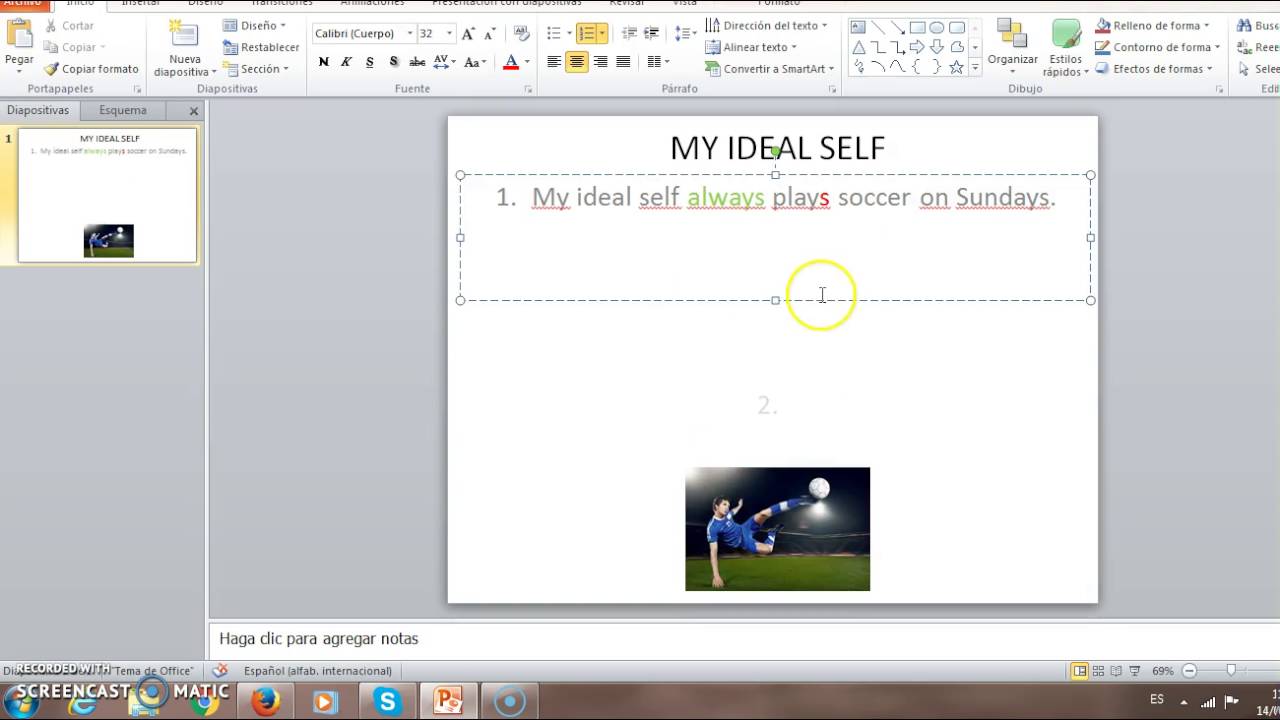Viewport: 1280px width, 720px height.
Task: Open Skype from taskbar
Action: [x=388, y=702]
